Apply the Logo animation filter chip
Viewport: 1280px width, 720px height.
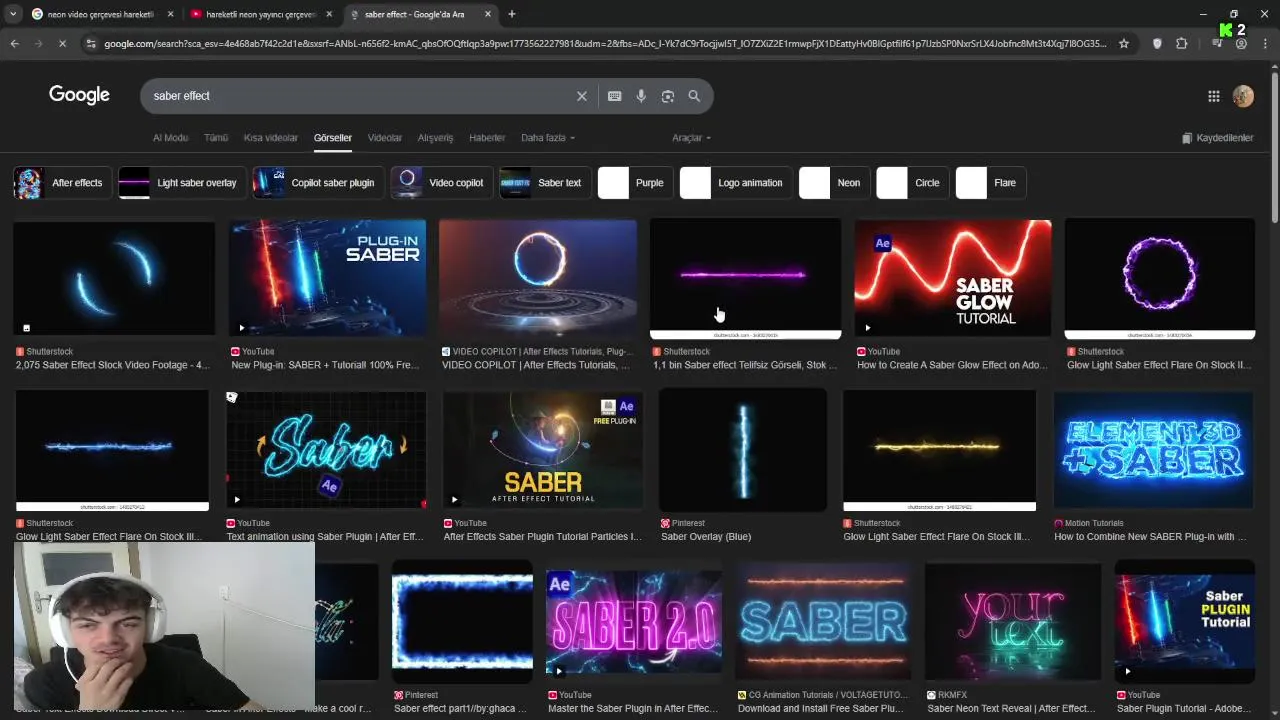735,183
